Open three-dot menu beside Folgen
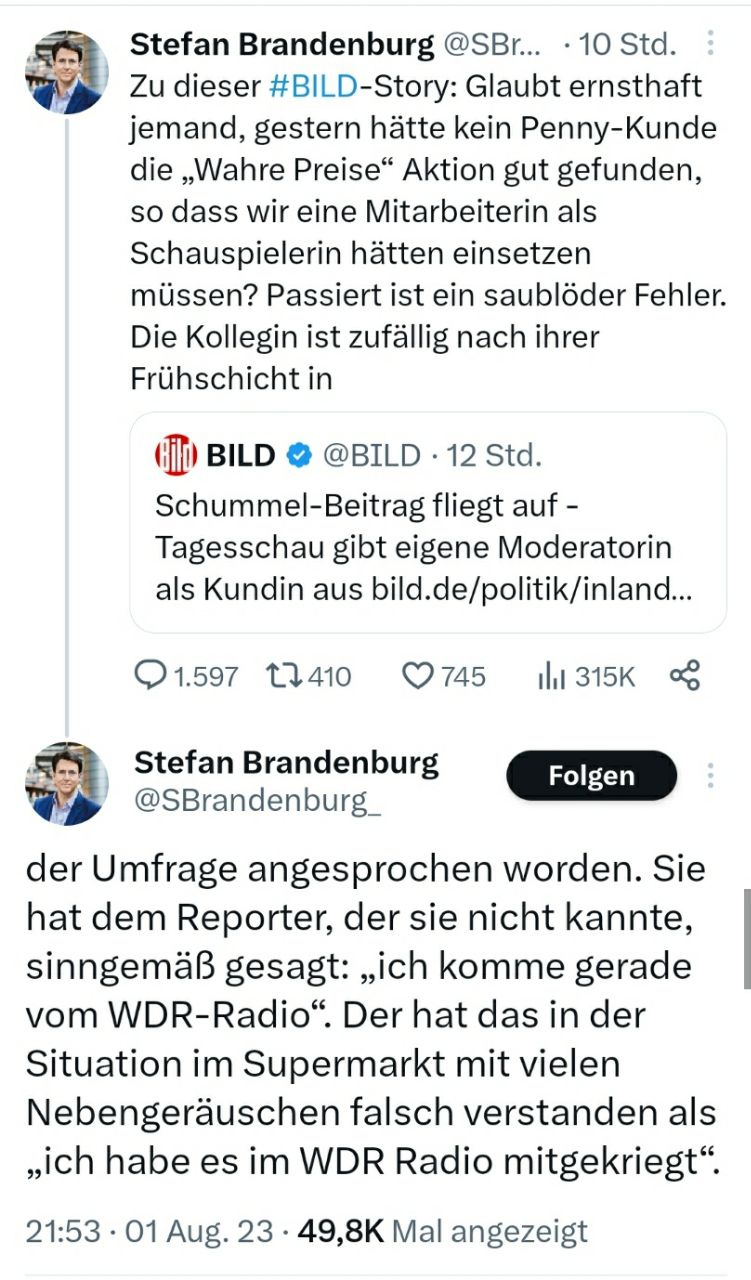The image size is (751, 1280). [711, 776]
